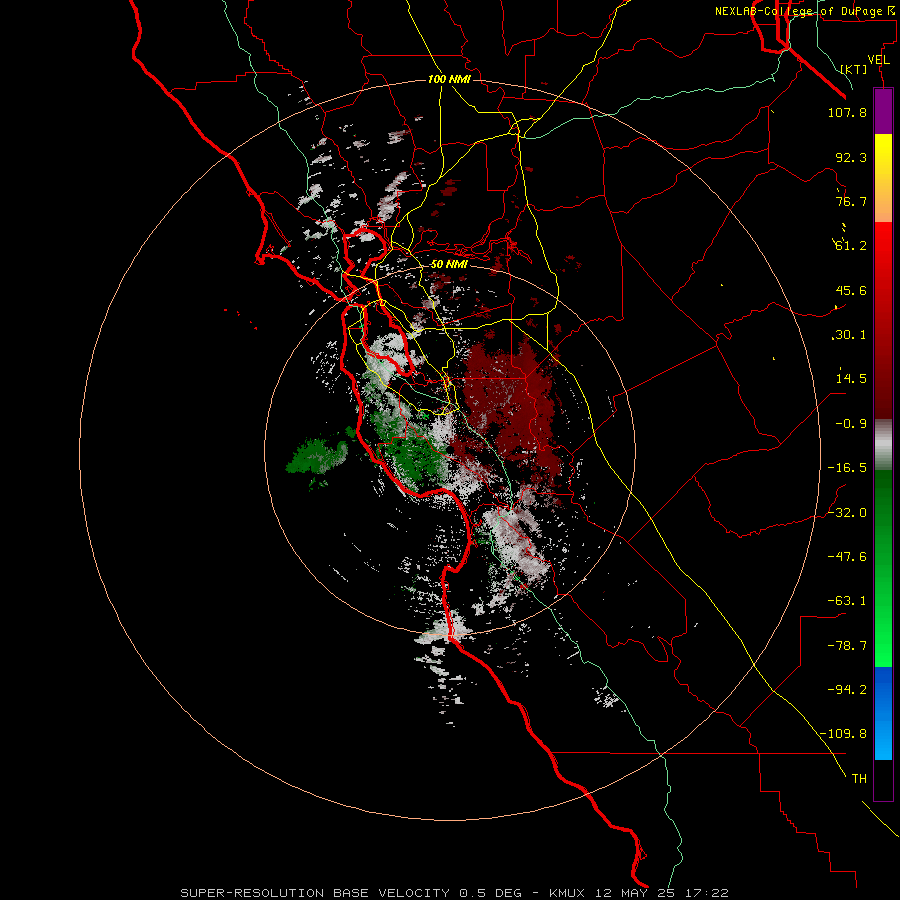The image size is (900, 900).
Task: Click the 92.3 velocity scale value
Action: [851, 157]
